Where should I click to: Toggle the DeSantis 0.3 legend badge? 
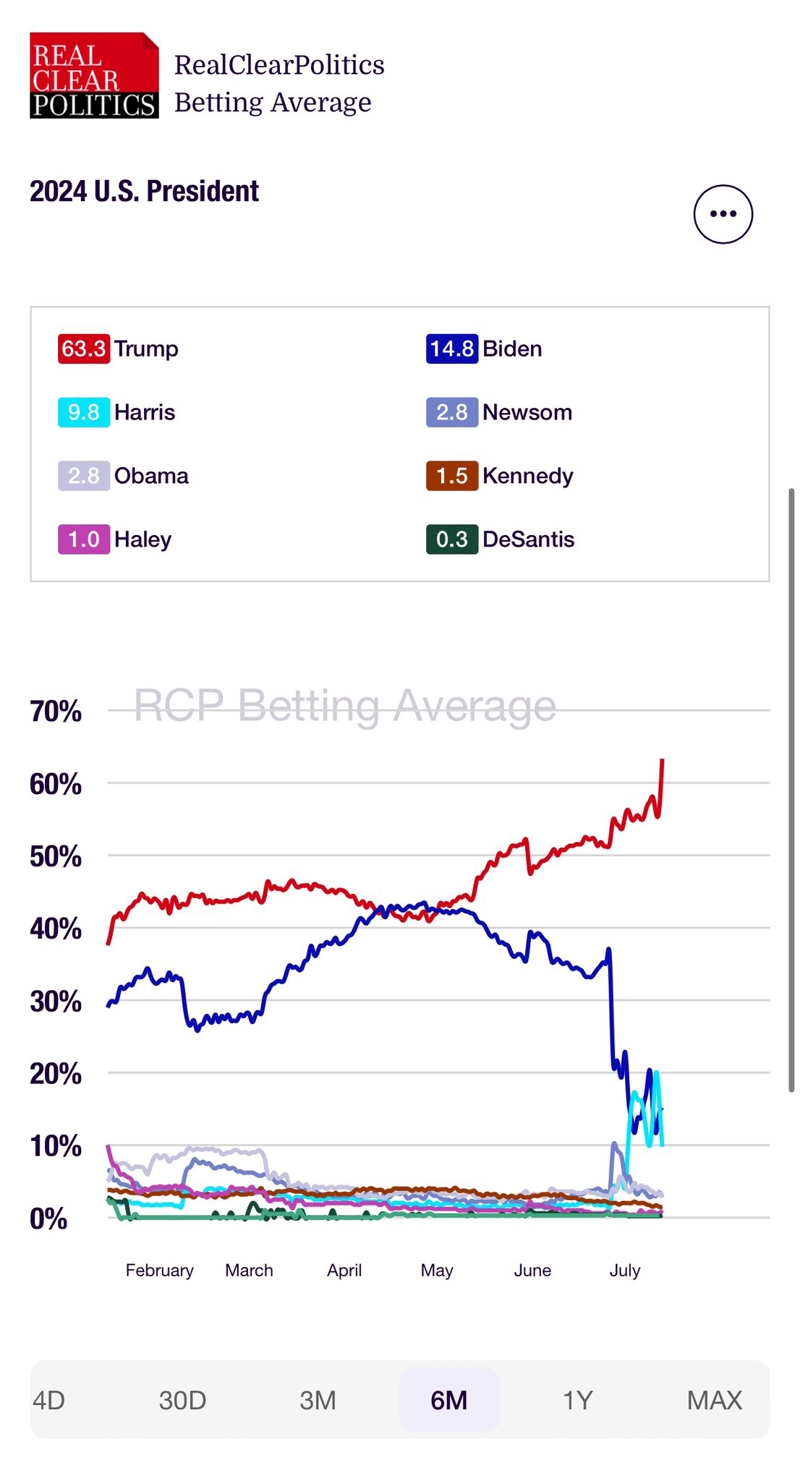451,539
